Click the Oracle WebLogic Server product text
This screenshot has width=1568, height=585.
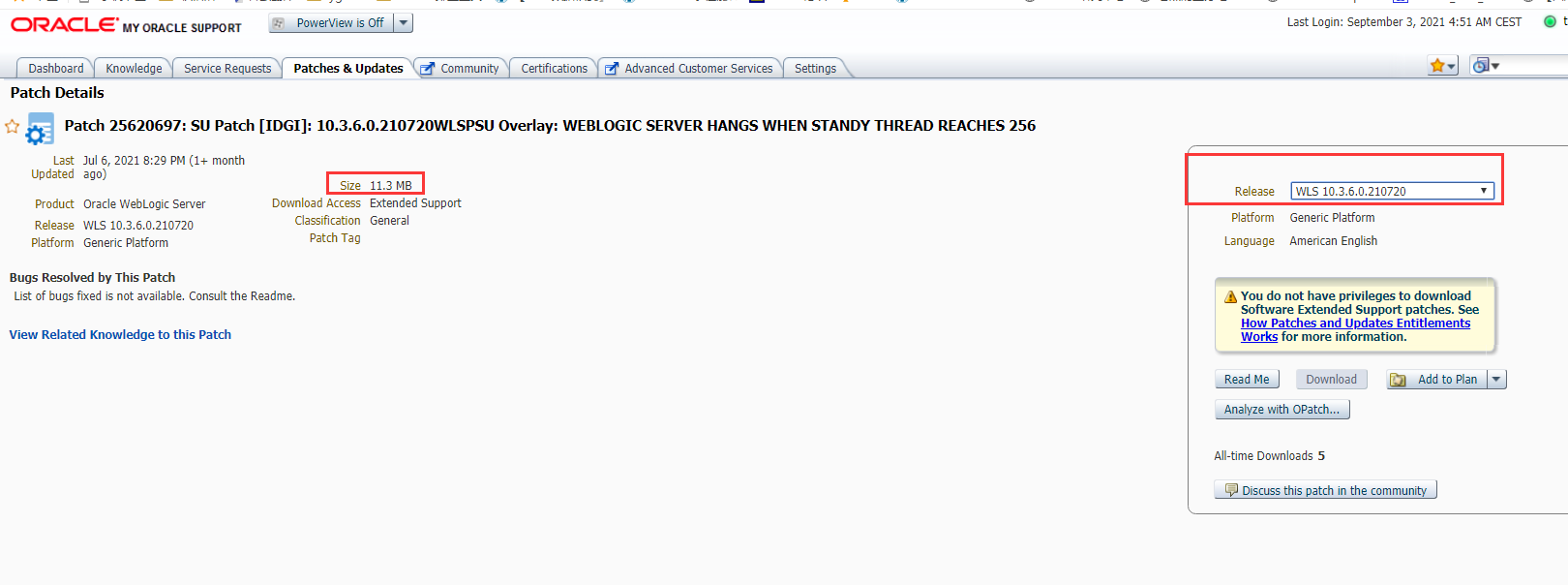tap(144, 204)
